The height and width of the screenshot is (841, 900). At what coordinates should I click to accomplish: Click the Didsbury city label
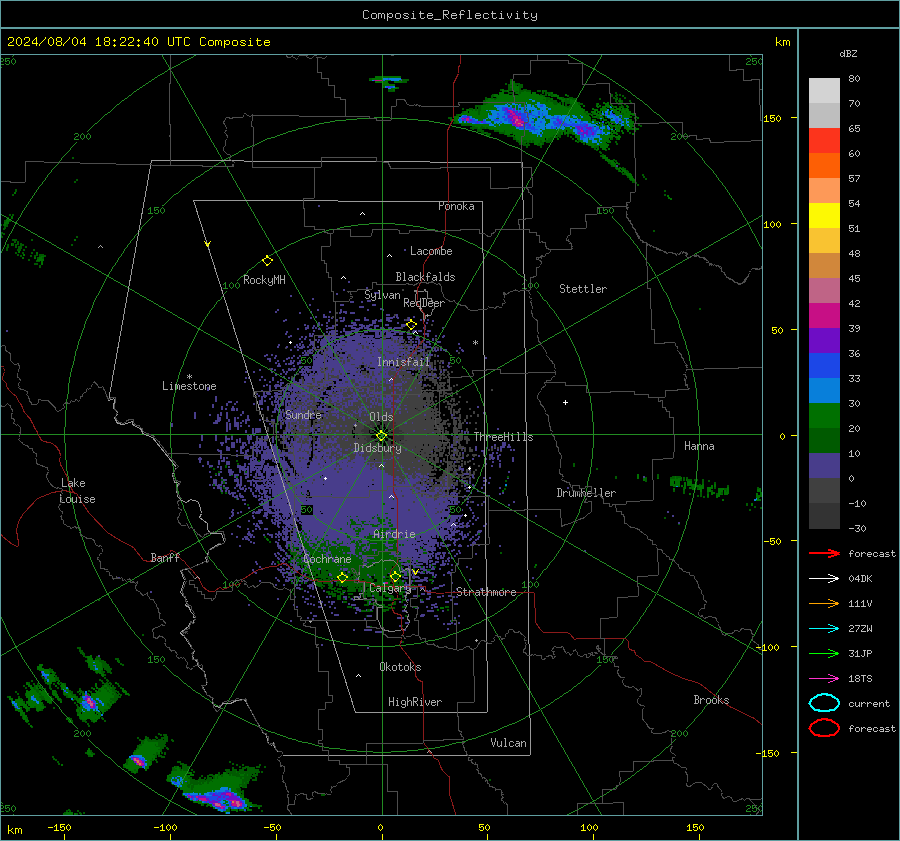click(x=377, y=448)
